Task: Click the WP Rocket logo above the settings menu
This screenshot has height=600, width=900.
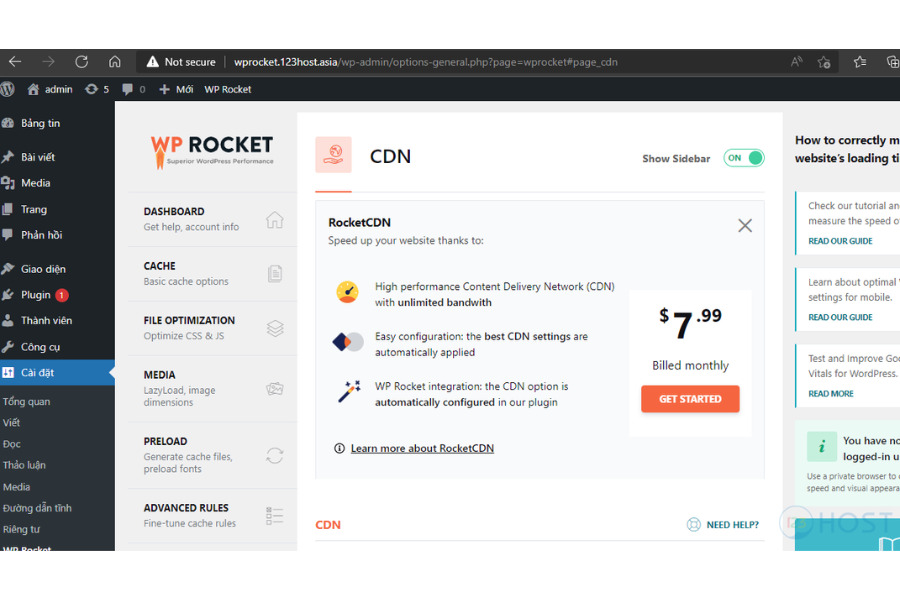Action: 211,150
